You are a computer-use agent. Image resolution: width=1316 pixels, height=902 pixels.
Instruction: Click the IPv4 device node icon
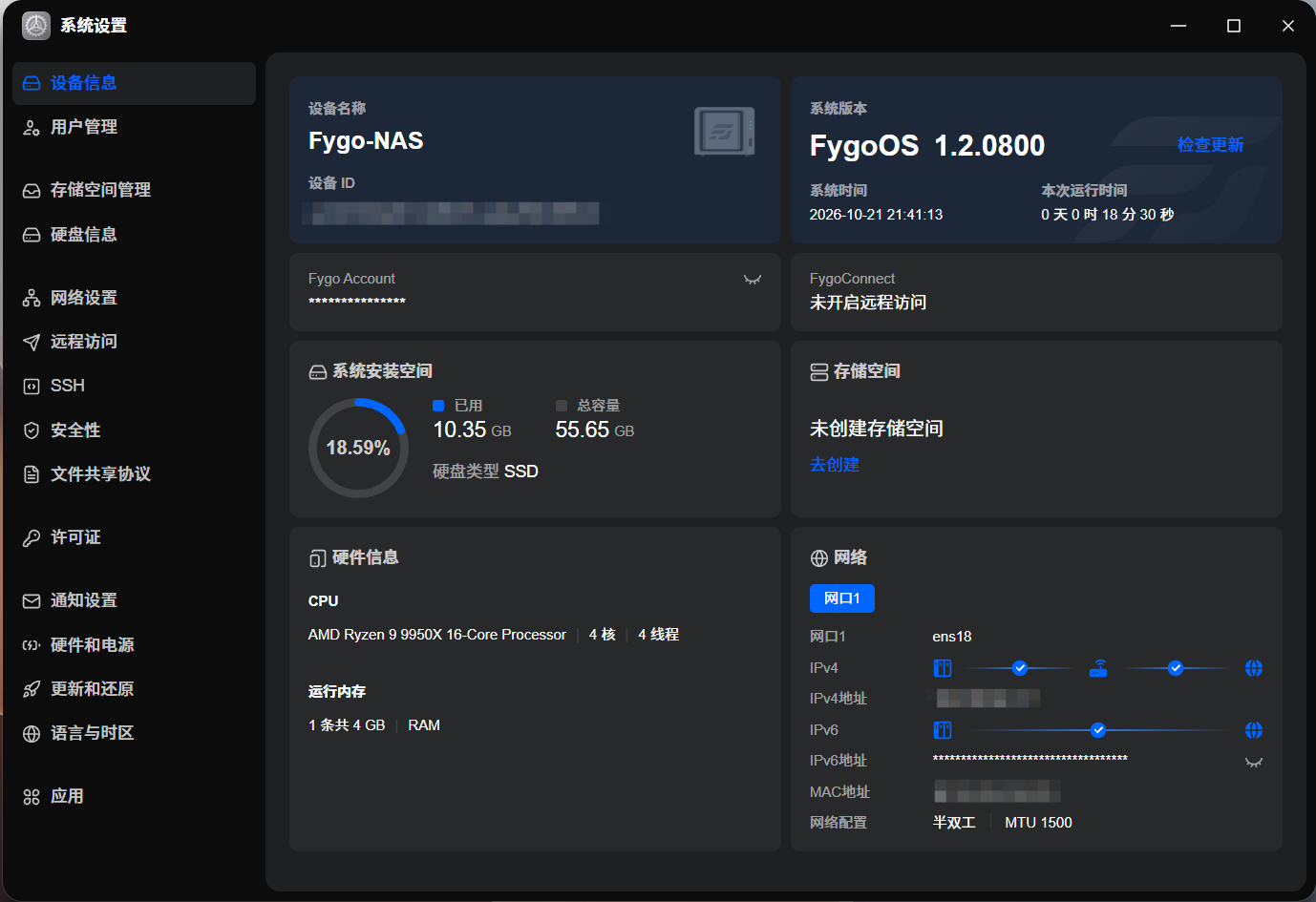[x=943, y=668]
